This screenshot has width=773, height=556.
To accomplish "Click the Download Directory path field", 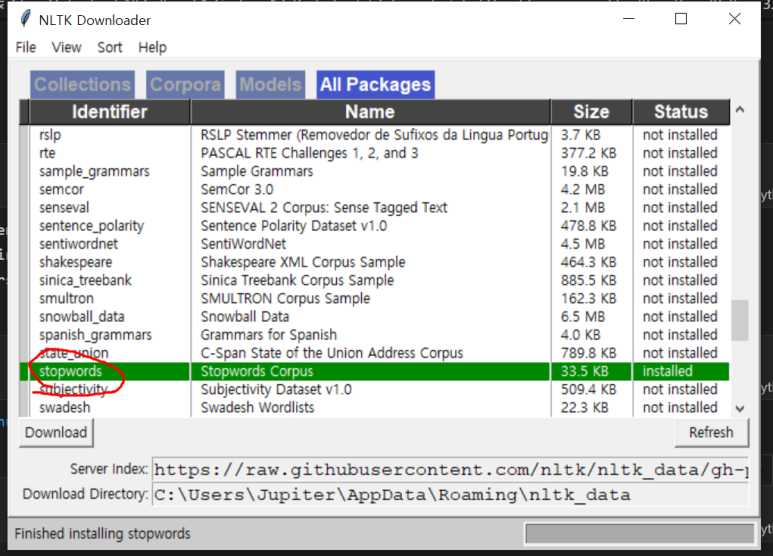I will pos(450,494).
